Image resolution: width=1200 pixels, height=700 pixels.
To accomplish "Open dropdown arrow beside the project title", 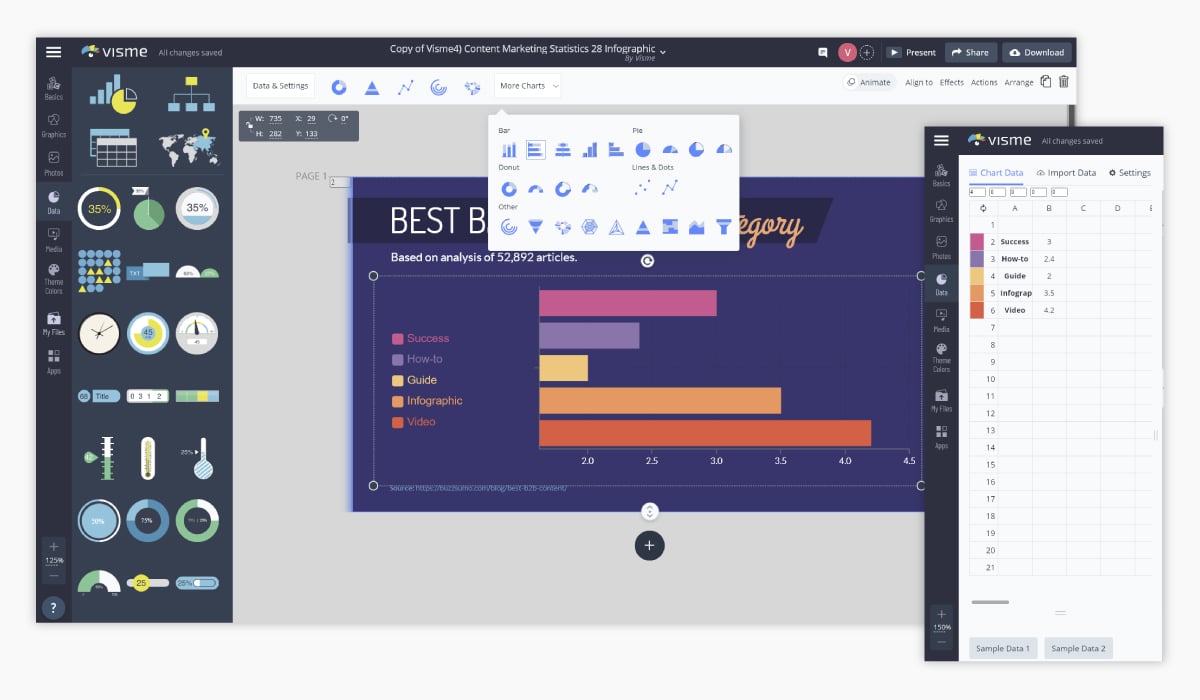I will coord(663,50).
